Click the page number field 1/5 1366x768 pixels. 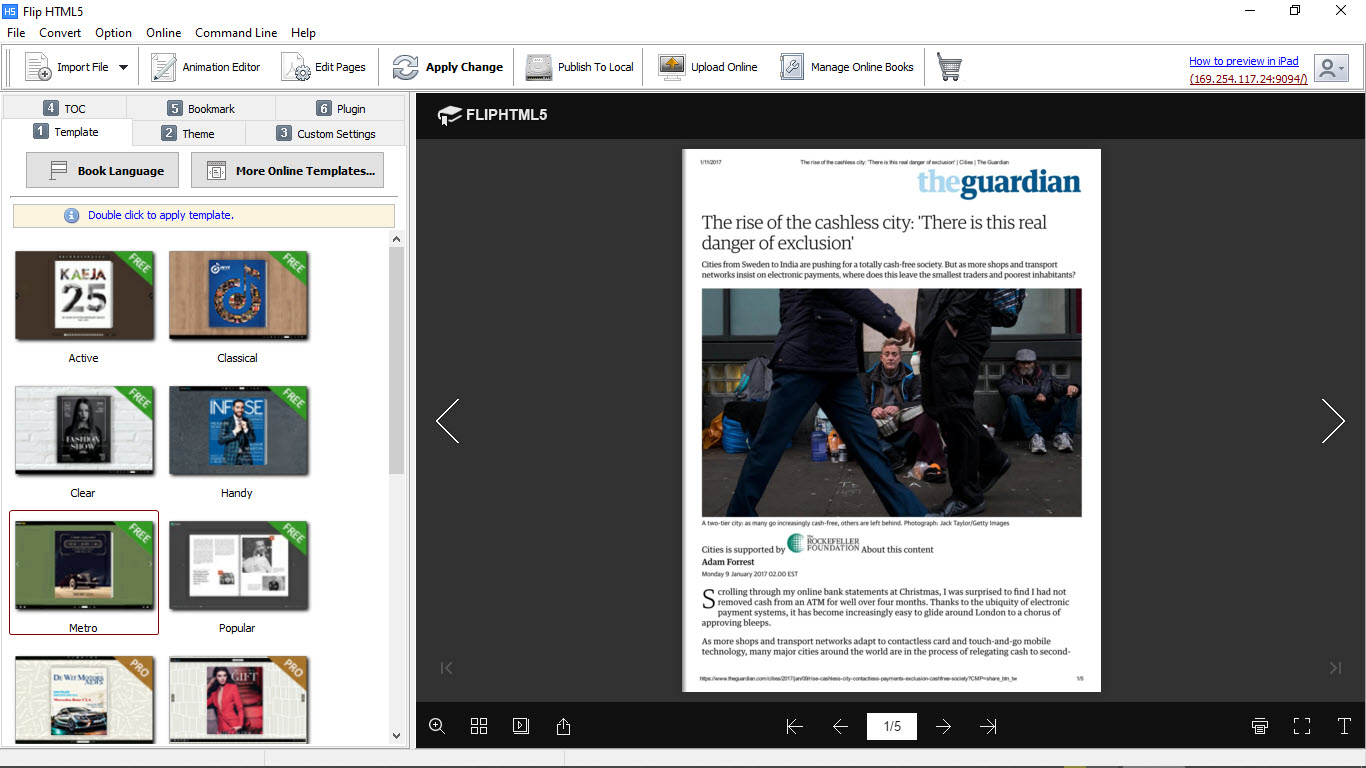click(x=892, y=726)
